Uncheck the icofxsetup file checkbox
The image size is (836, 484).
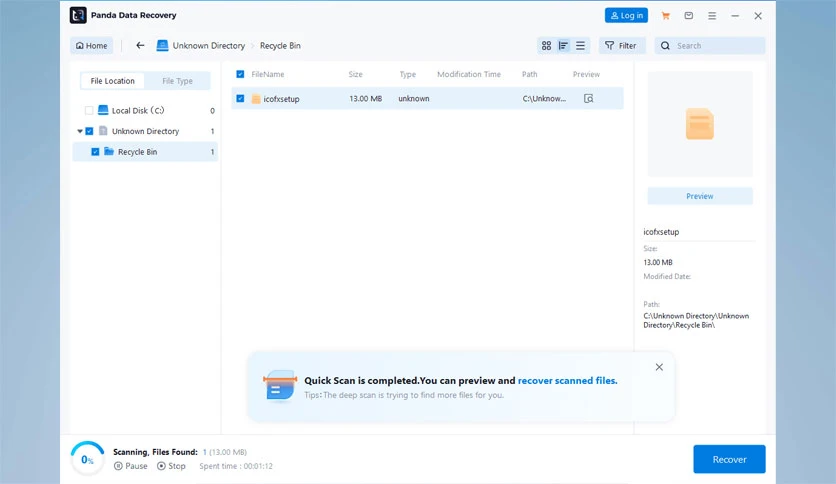240,99
